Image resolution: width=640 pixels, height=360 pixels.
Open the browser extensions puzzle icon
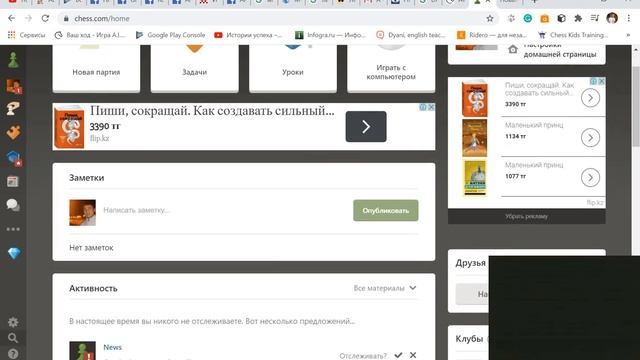click(578, 18)
